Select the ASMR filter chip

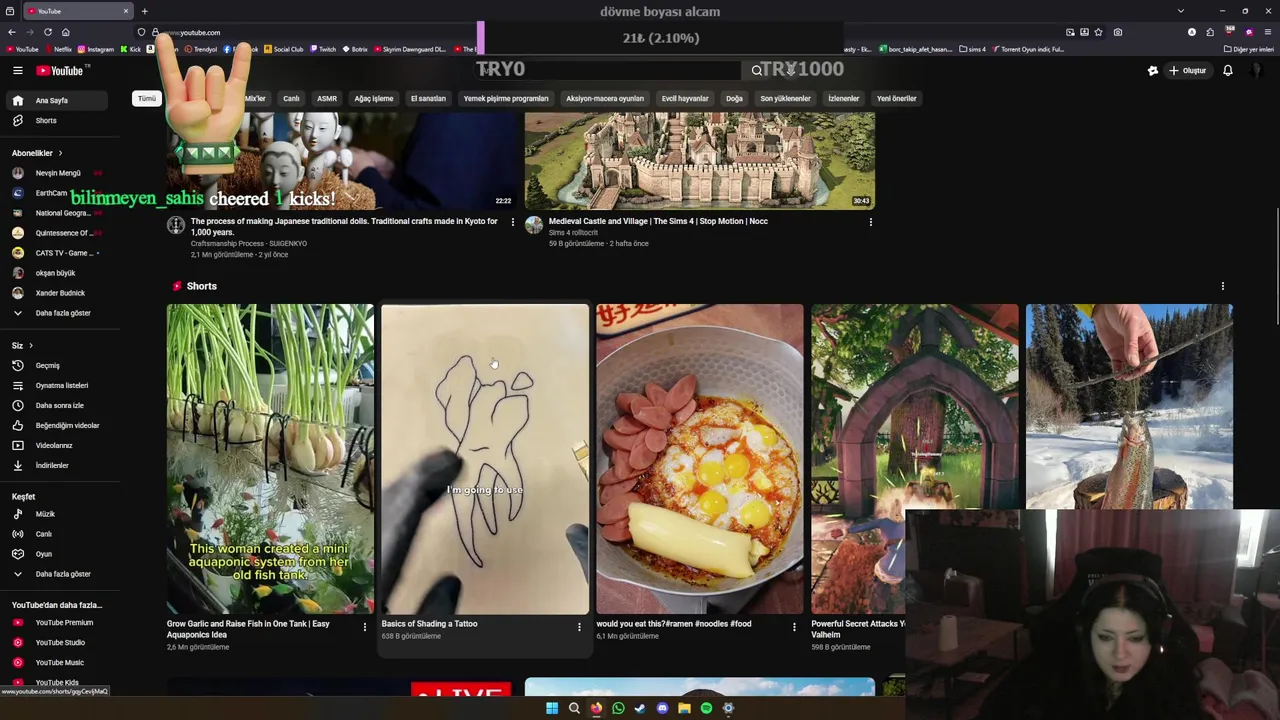(327, 98)
